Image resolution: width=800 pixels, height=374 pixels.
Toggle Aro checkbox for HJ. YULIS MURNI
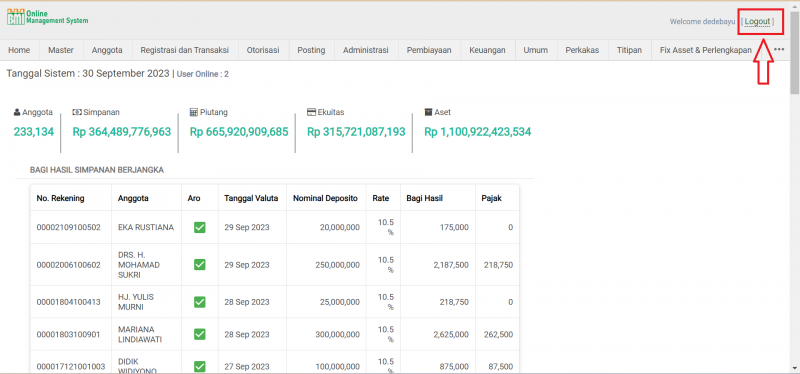(199, 302)
